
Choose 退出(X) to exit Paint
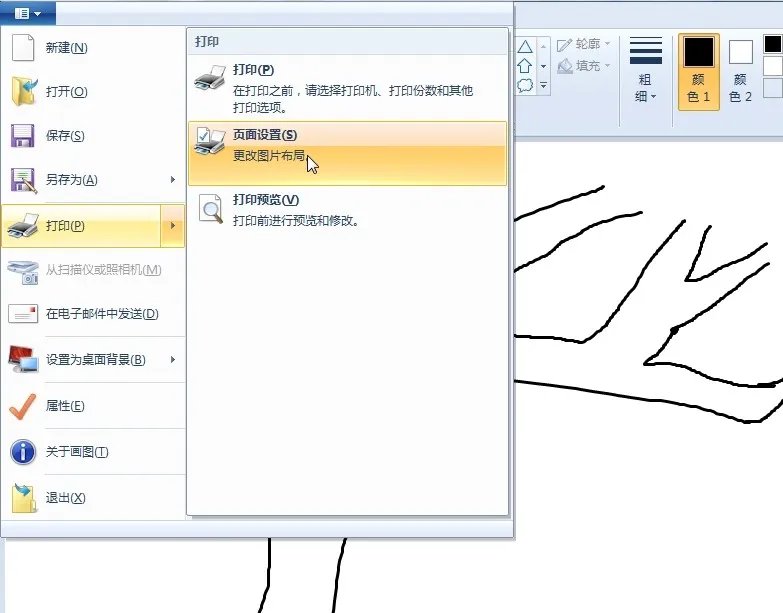(93, 498)
